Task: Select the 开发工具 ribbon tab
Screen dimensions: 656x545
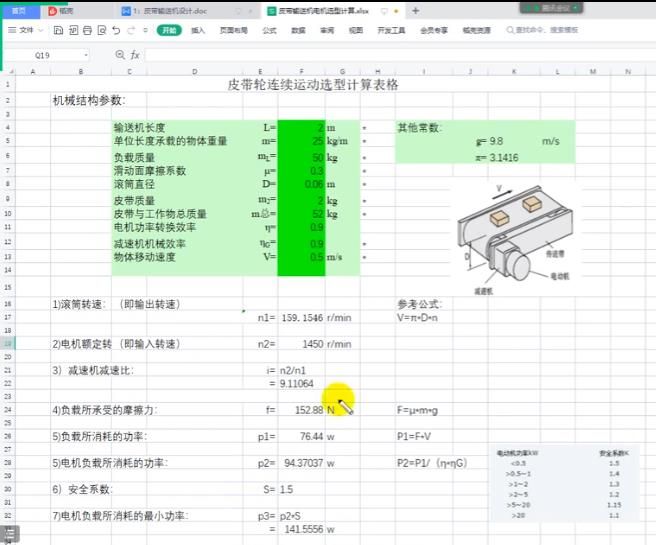Action: [x=391, y=30]
